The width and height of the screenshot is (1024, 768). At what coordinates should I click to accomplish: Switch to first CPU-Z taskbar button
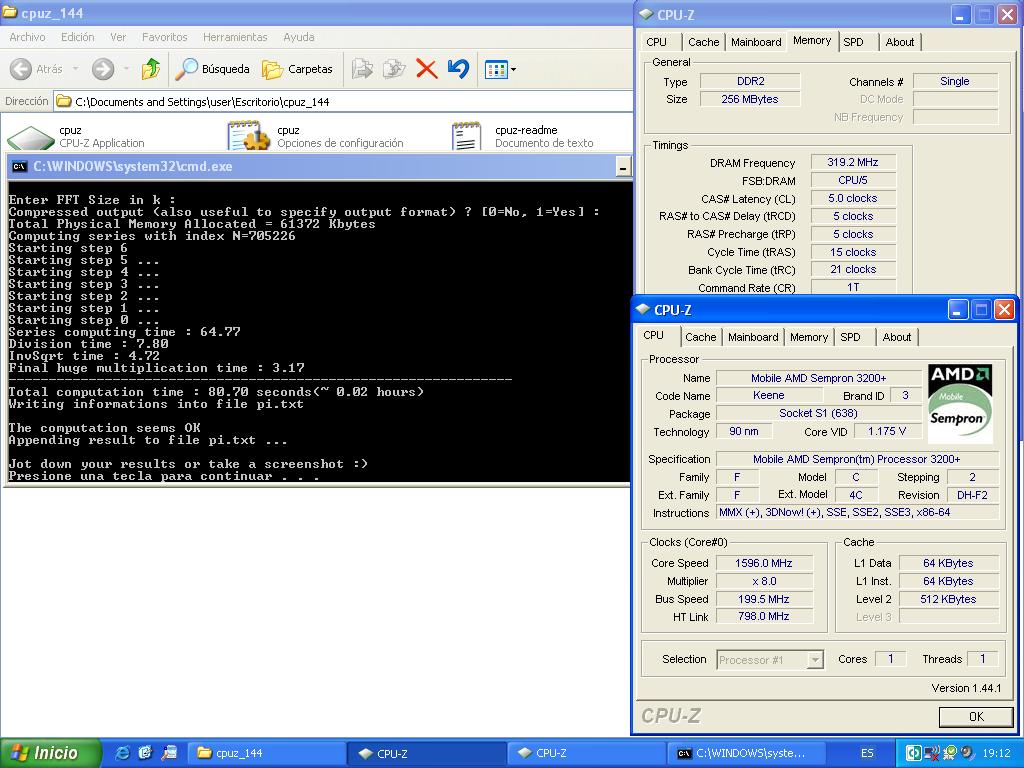tap(427, 753)
